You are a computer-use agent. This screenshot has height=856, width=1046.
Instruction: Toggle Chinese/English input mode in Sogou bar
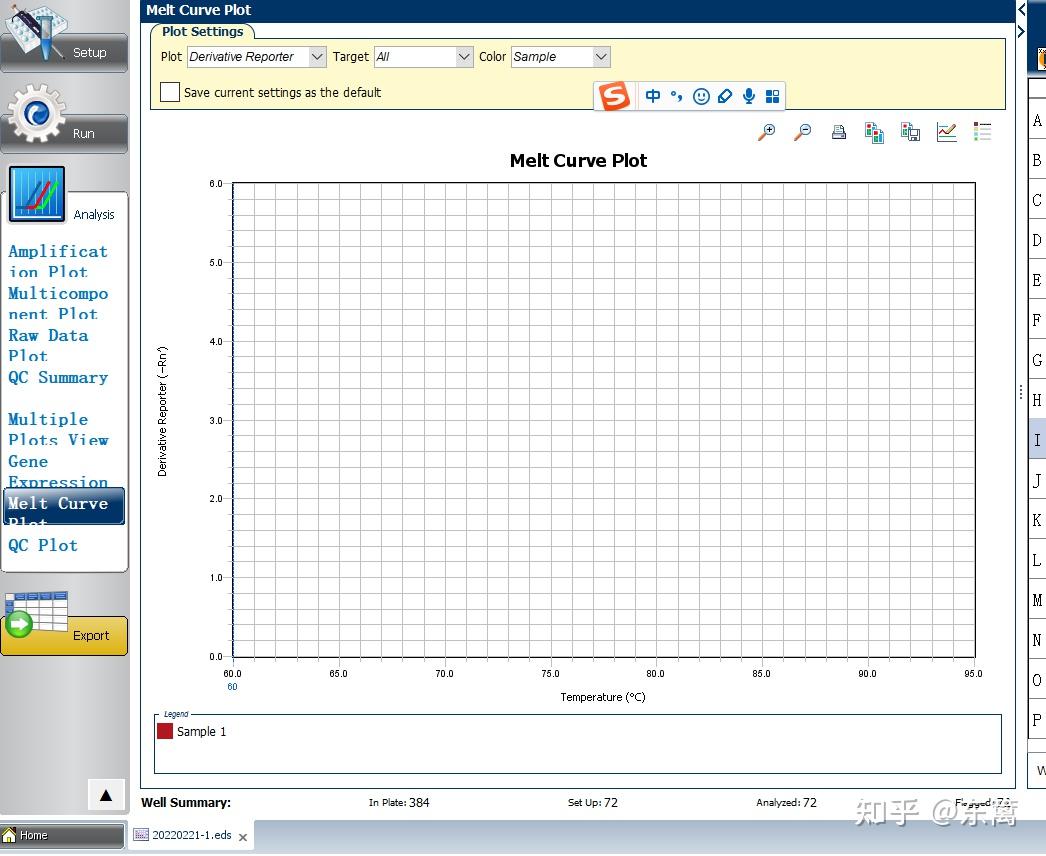pos(651,96)
